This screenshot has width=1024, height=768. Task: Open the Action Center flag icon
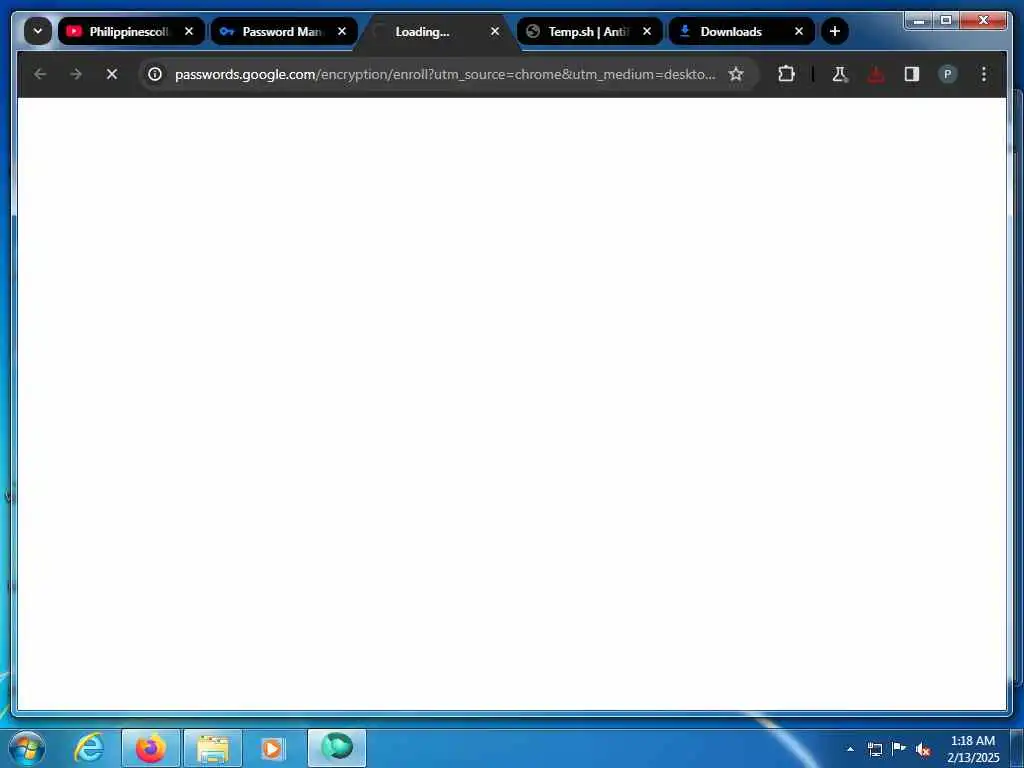click(x=899, y=748)
